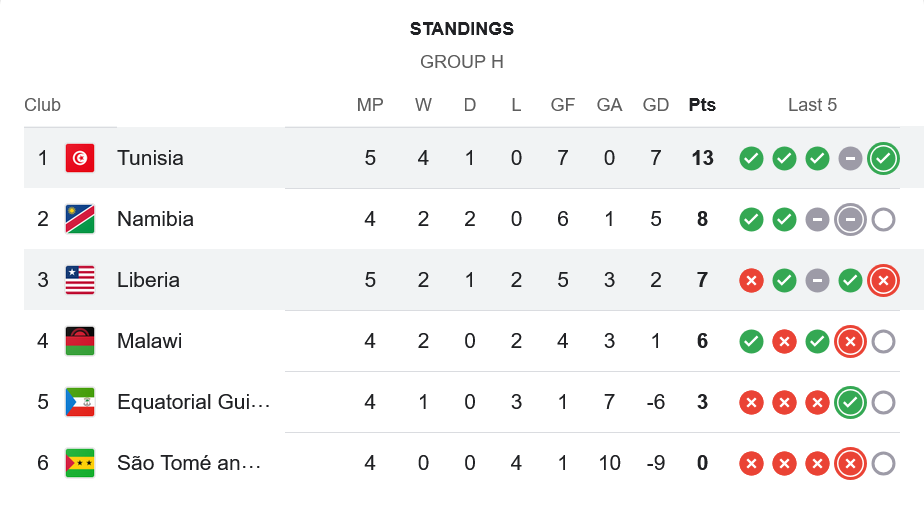Click Equatorial Guinea's green win icon
This screenshot has width=924, height=510.
pyautogui.click(x=850, y=402)
